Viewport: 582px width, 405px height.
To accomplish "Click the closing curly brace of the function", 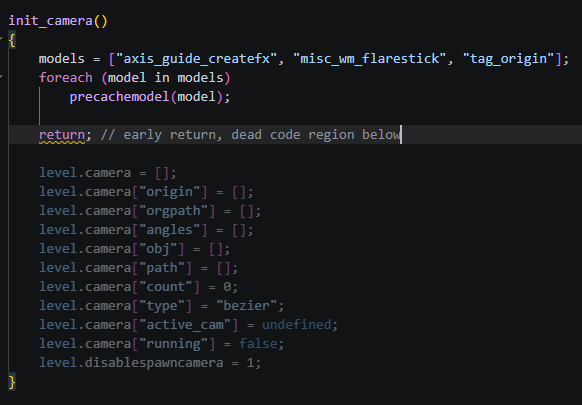I will 12,382.
